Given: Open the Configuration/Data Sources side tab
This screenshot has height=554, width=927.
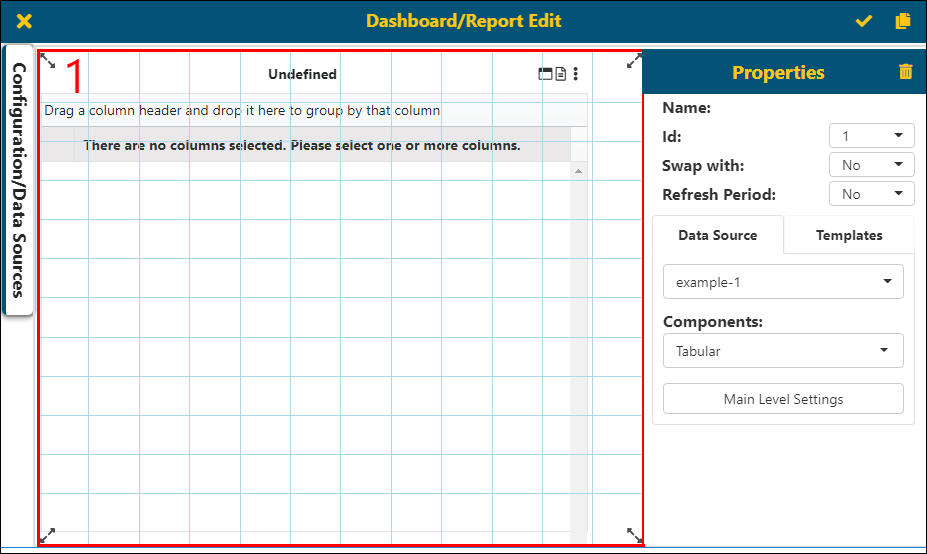Looking at the screenshot, I should 18,180.
